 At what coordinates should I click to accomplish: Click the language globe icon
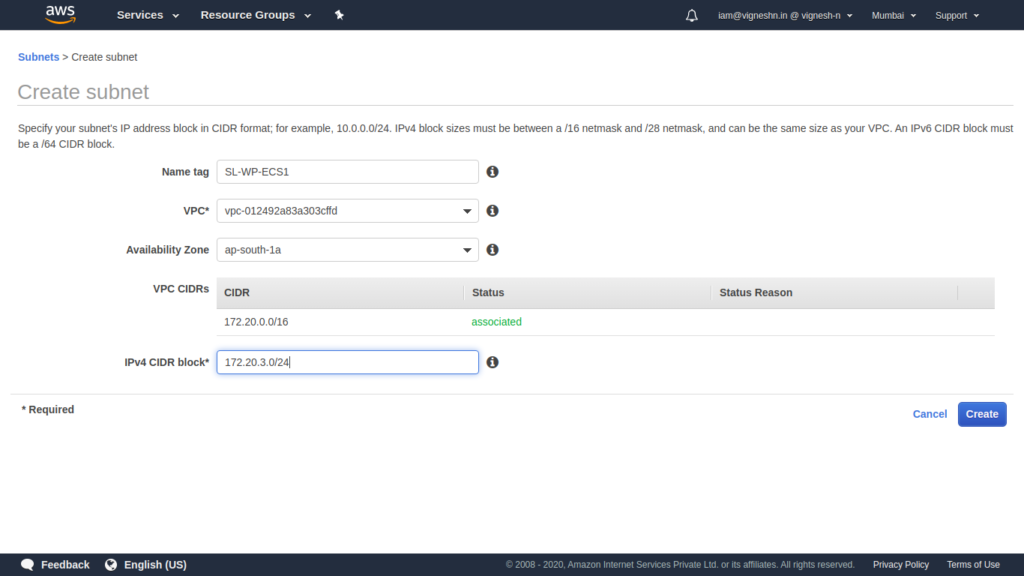(x=111, y=565)
